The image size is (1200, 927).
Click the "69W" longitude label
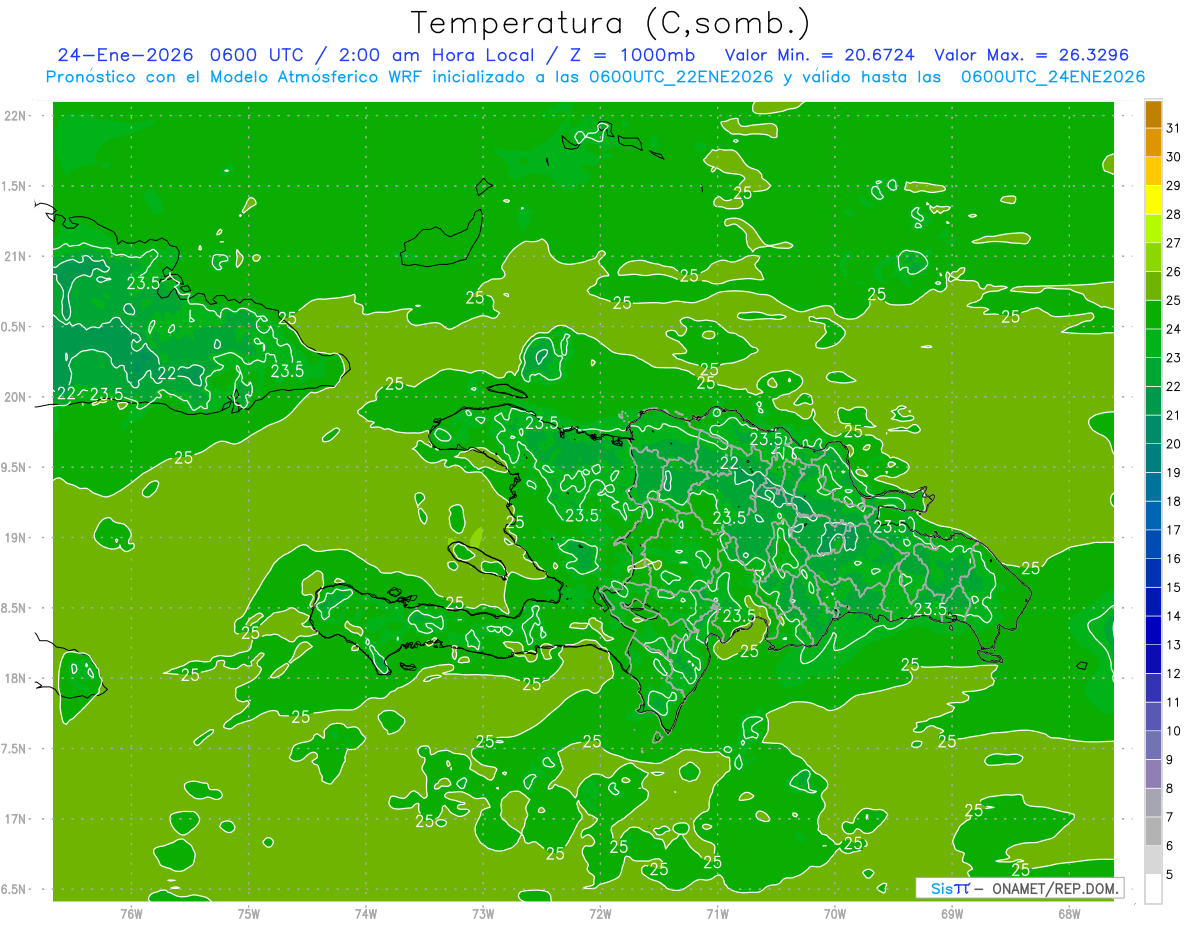pos(952,913)
